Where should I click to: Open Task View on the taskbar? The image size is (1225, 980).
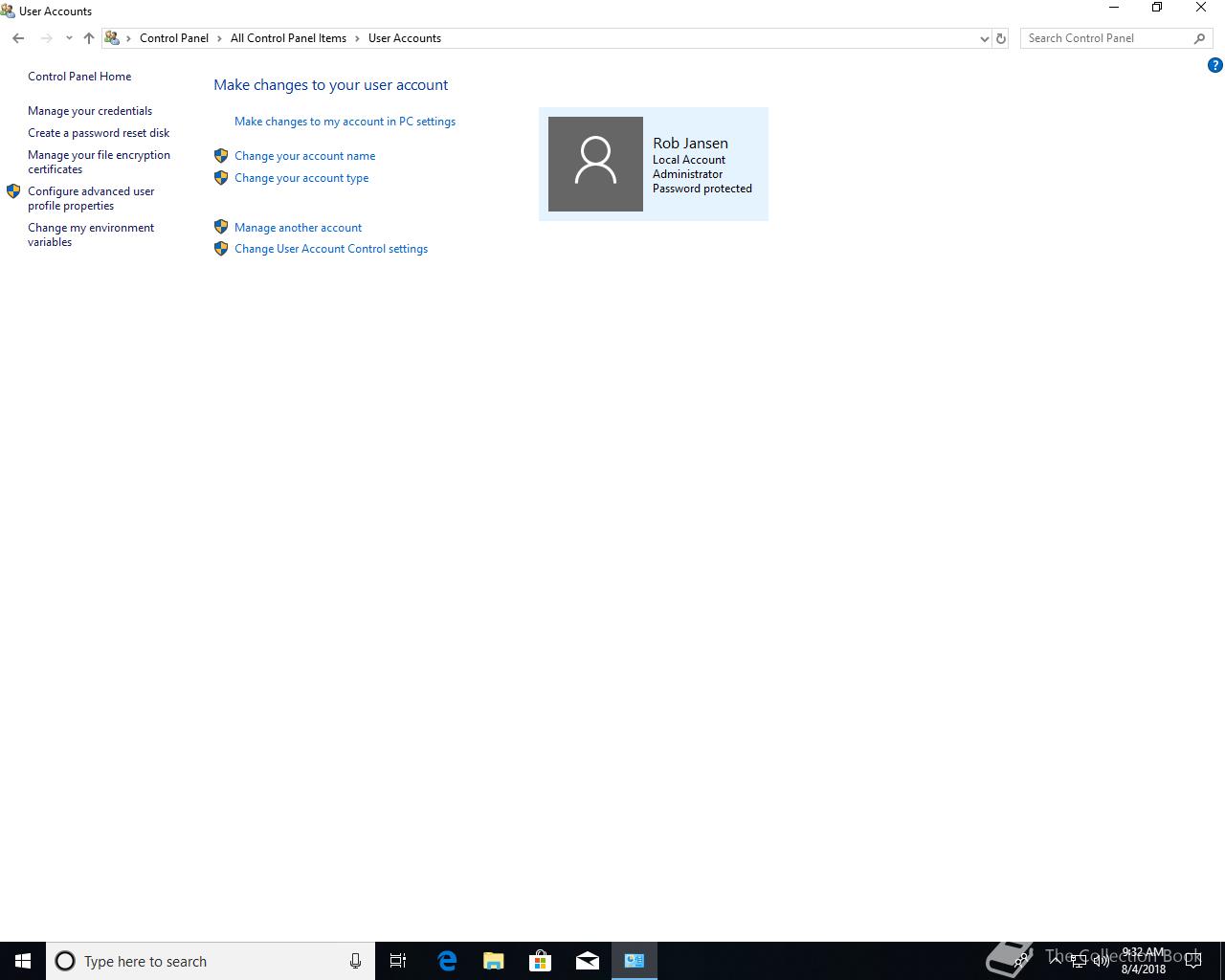(398, 961)
